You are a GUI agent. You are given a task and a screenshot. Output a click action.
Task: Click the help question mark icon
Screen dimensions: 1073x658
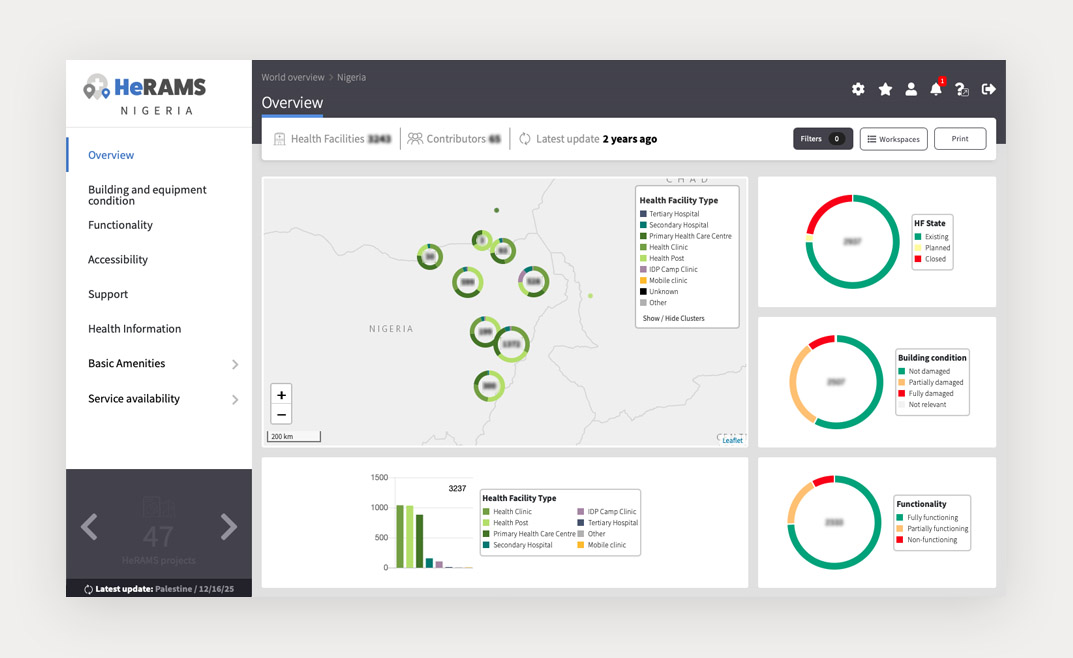[x=962, y=89]
